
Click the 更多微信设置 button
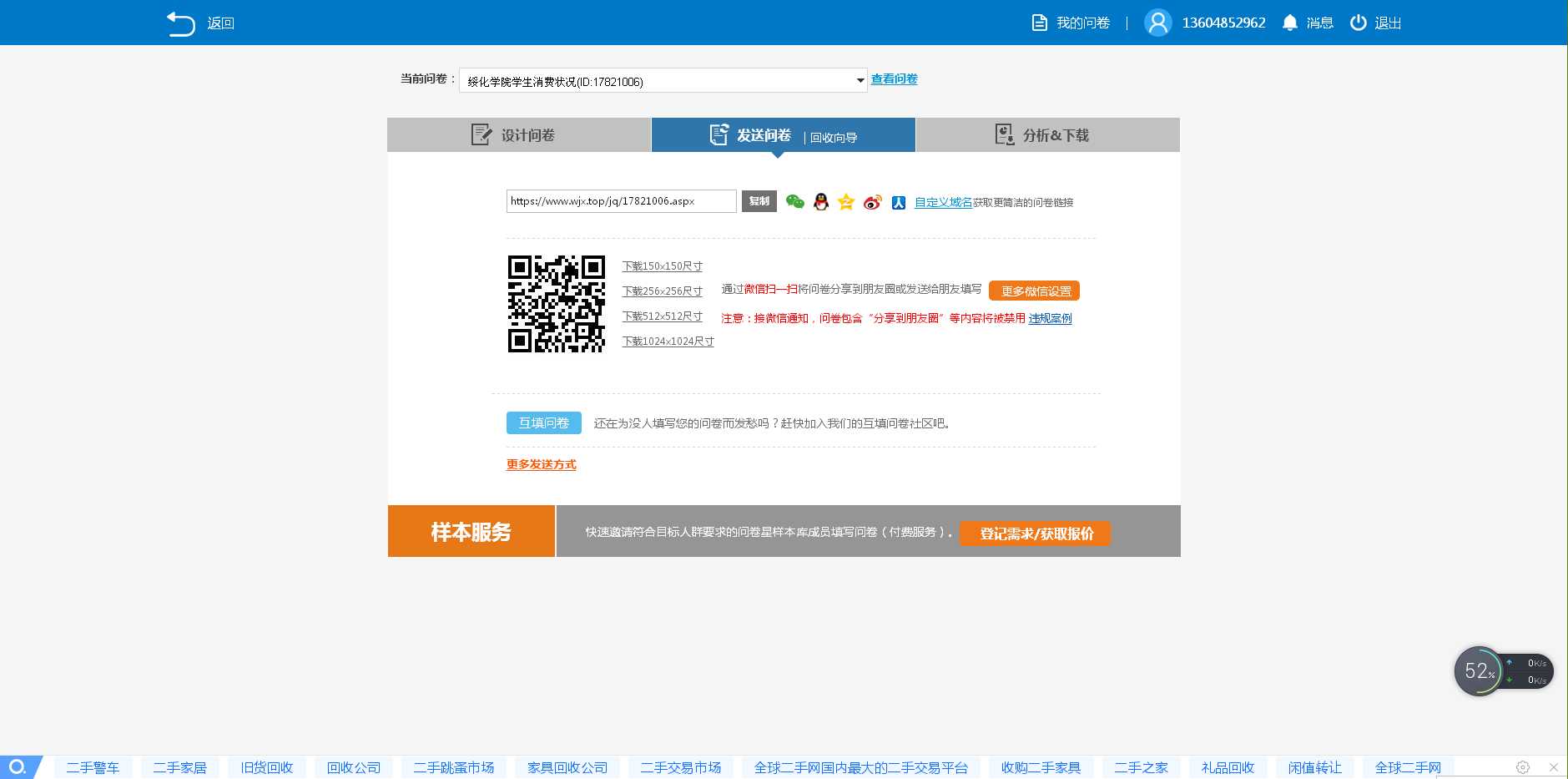[x=1035, y=291]
